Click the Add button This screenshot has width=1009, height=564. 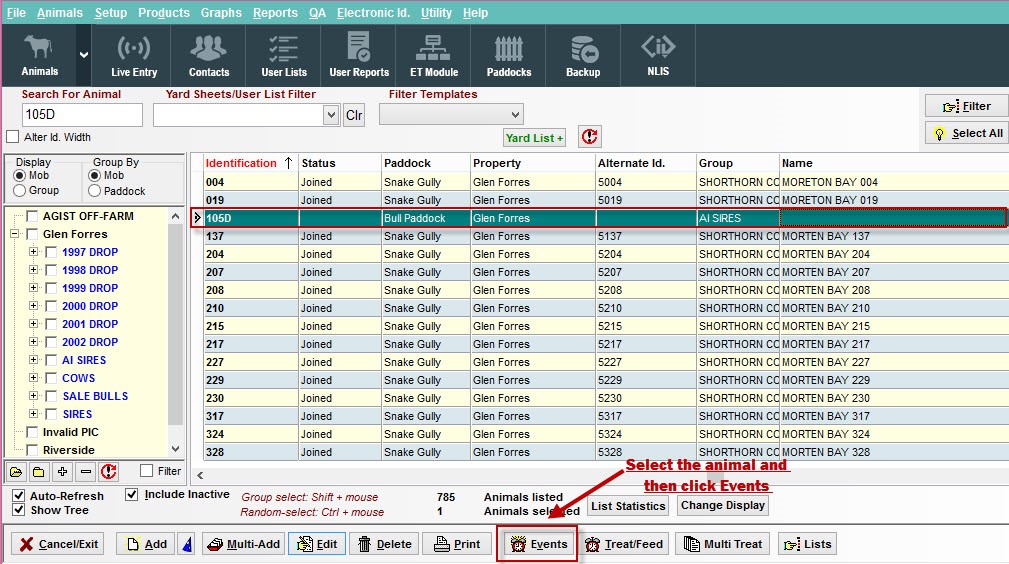point(146,544)
